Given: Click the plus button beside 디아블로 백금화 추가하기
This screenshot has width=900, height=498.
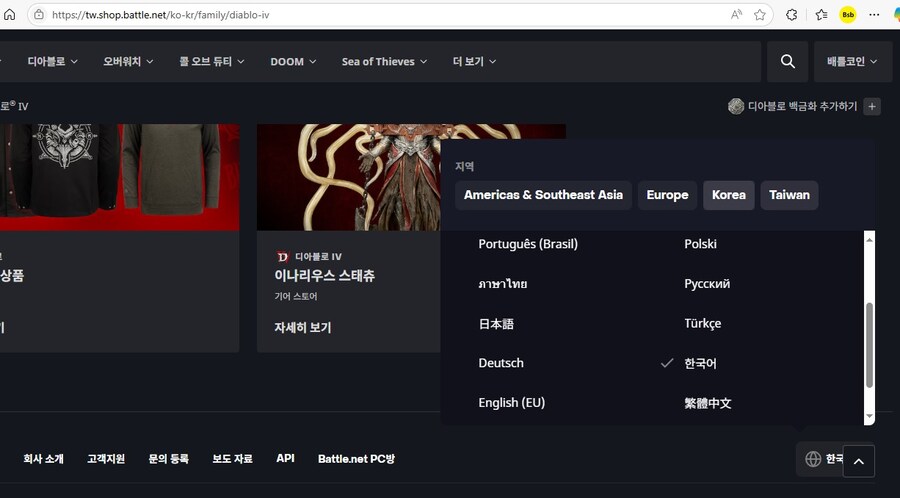Looking at the screenshot, I should pos(872,106).
